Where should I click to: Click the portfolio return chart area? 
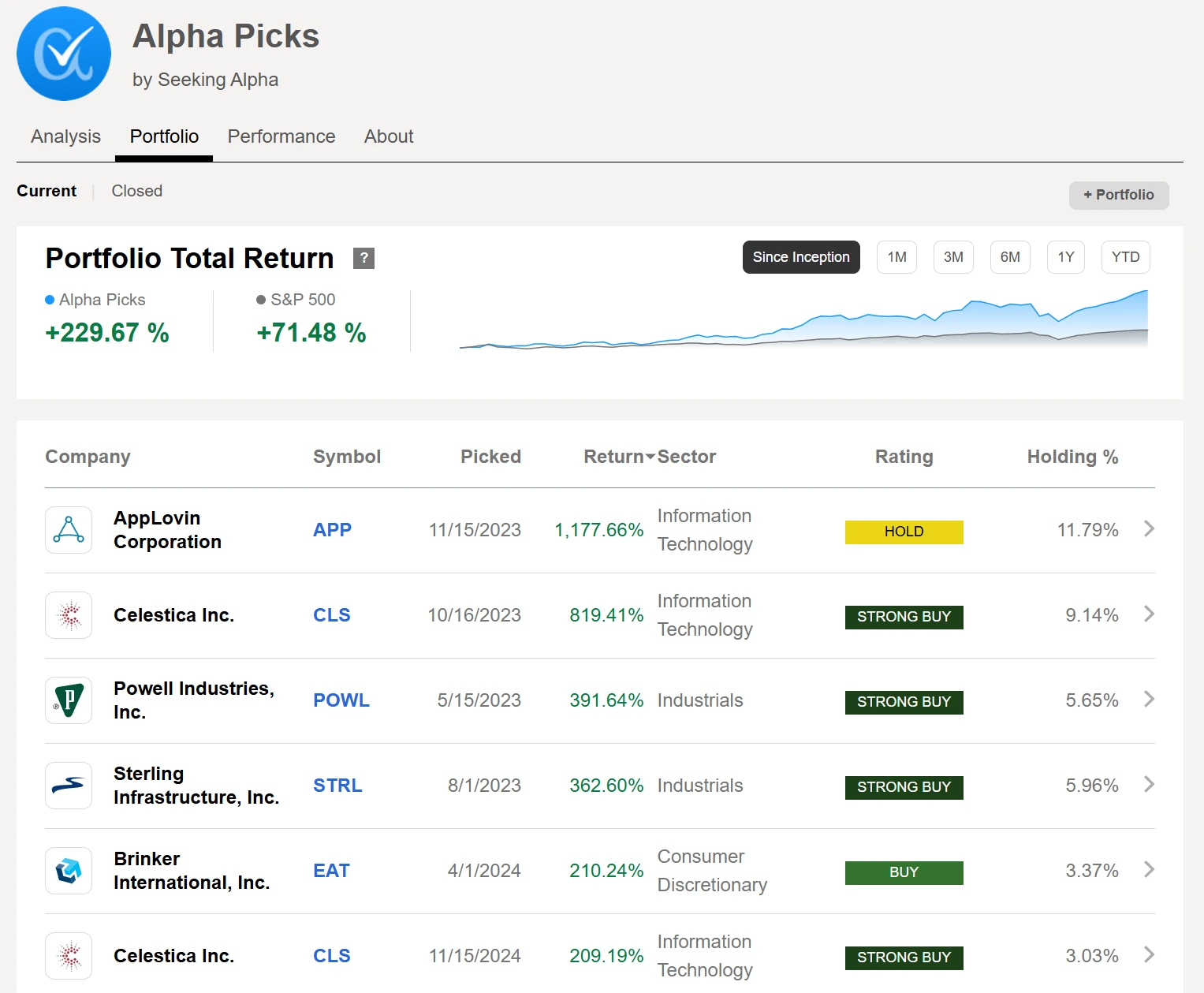point(803,322)
